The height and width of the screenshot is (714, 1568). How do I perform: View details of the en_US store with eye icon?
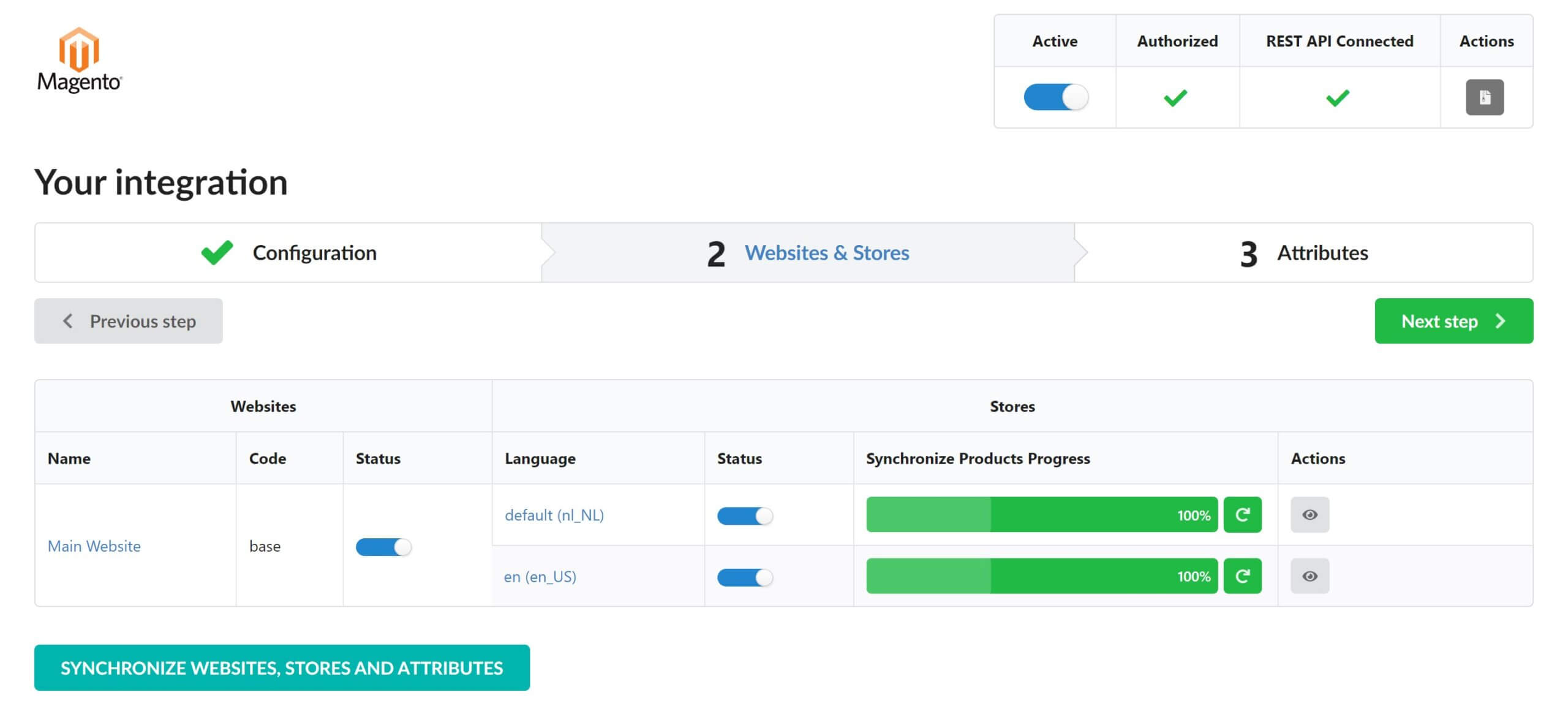coord(1309,576)
